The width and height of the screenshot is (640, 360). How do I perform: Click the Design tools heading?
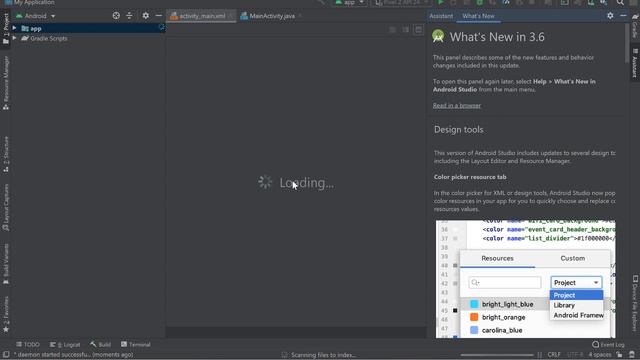458,129
